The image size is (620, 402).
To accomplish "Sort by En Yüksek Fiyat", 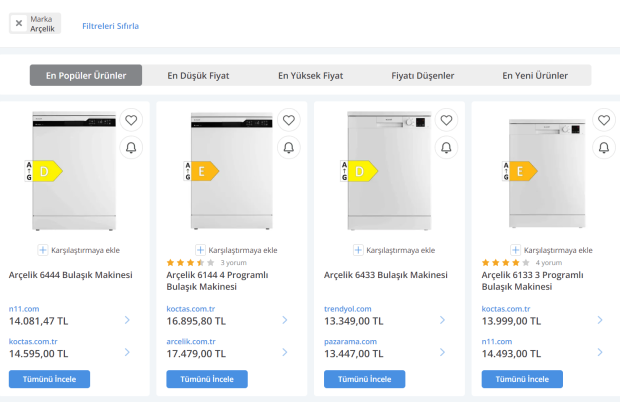I will click(x=310, y=75).
